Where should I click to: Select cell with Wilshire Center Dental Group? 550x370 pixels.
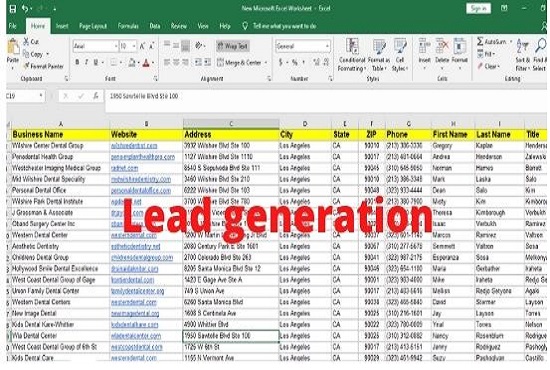pos(60,146)
